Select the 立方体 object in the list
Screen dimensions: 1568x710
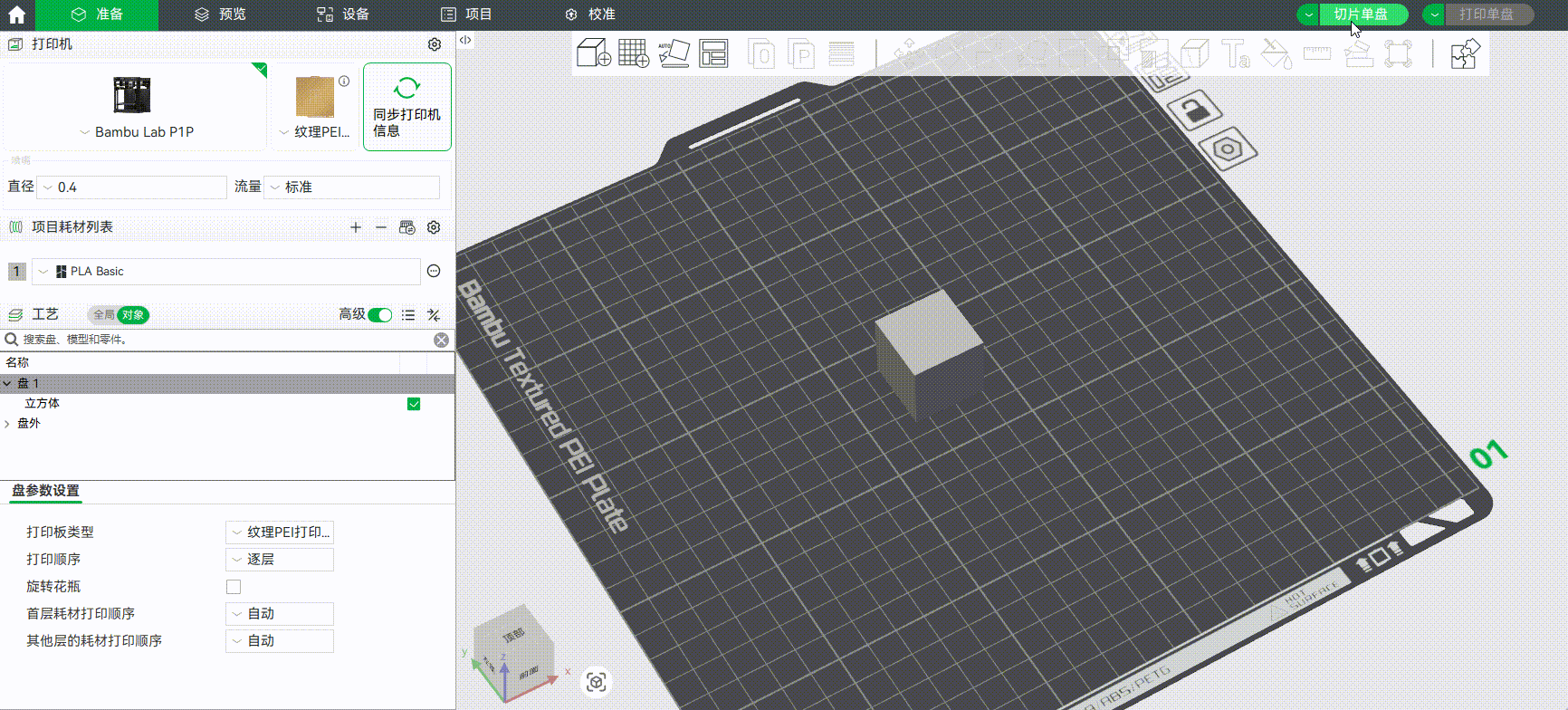click(x=43, y=404)
